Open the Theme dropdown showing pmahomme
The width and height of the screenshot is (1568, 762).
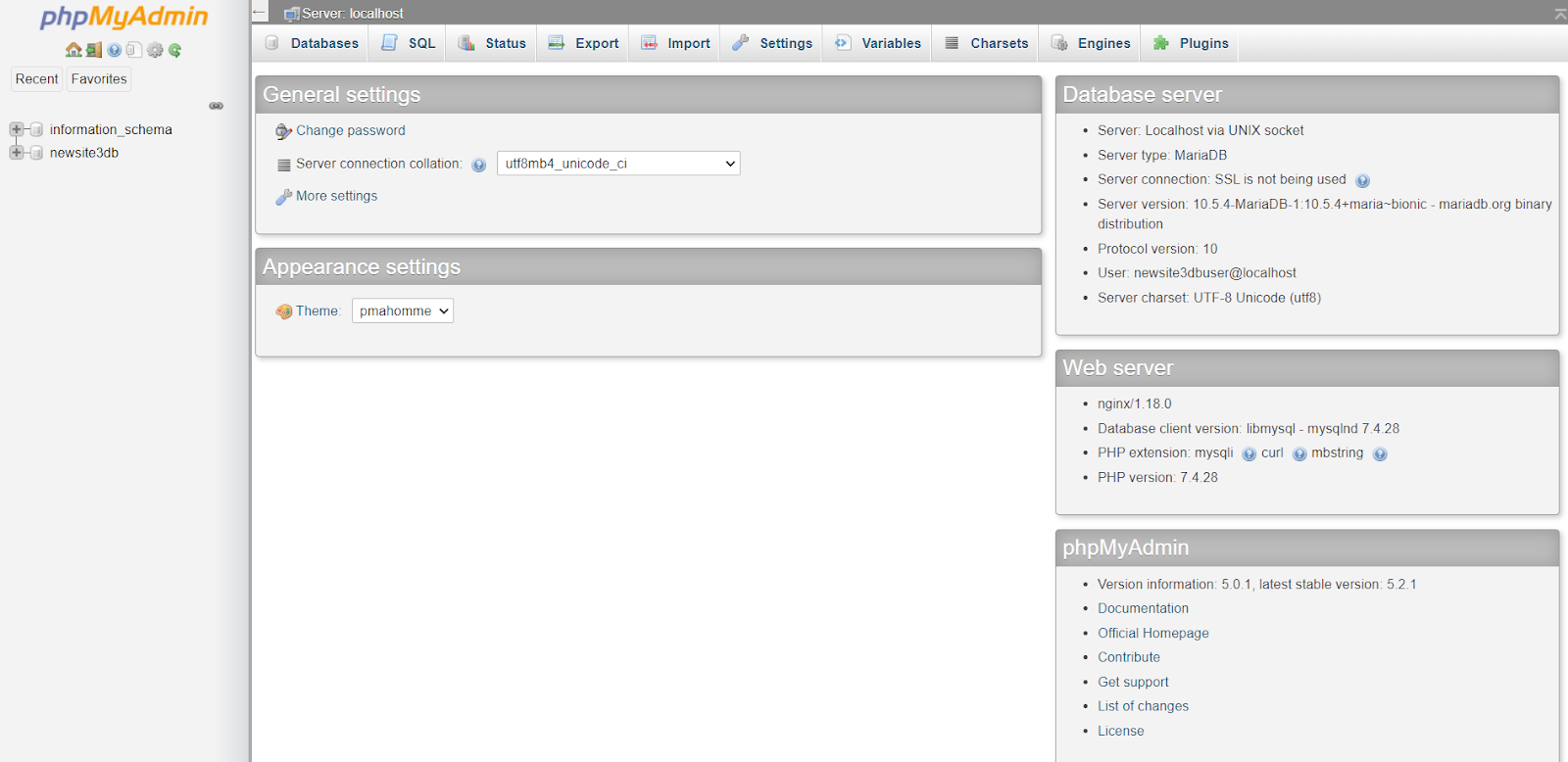pos(403,310)
